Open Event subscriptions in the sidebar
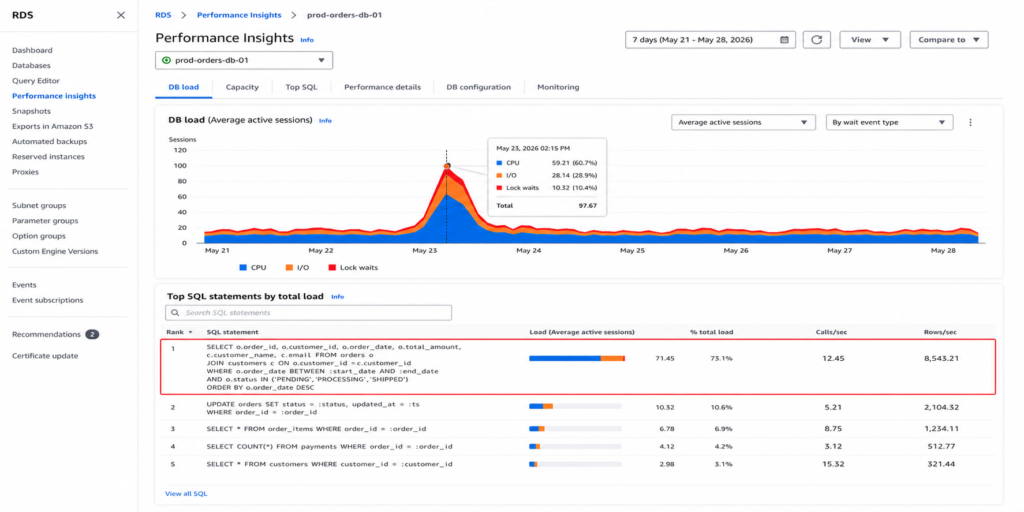The image size is (1024, 512). click(48, 300)
